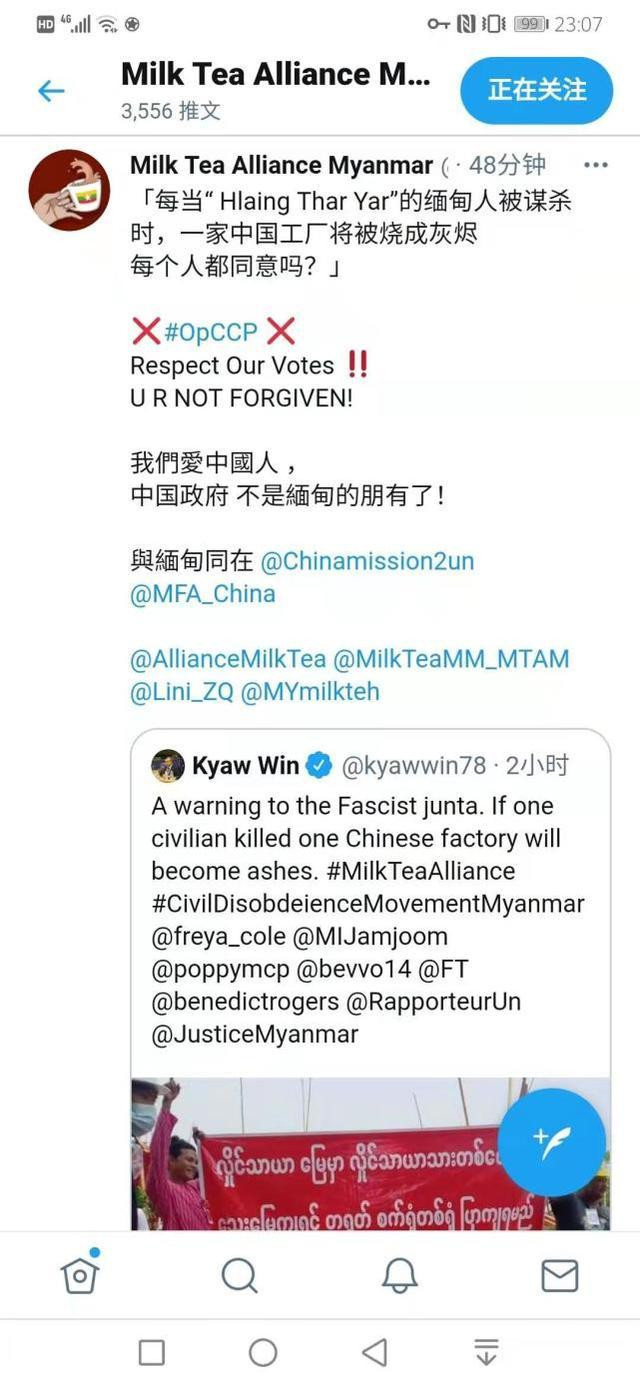Open Kyaw Win's small profile avatar
This screenshot has width=640, height=1387.
click(x=167, y=766)
